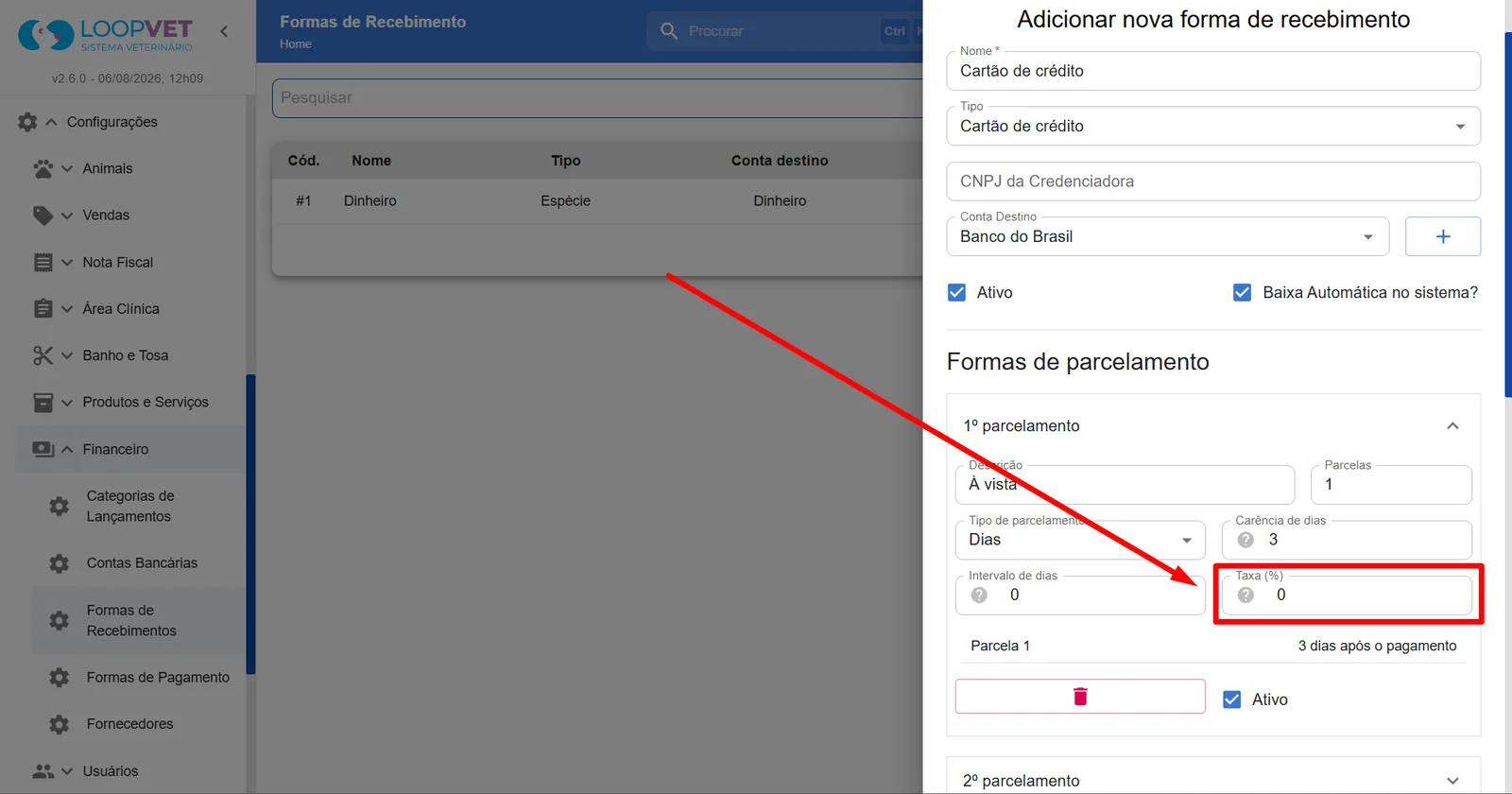Screen dimensions: 1512x794
Task: Click the help icon beside Taxa (%)
Action: click(x=1246, y=595)
